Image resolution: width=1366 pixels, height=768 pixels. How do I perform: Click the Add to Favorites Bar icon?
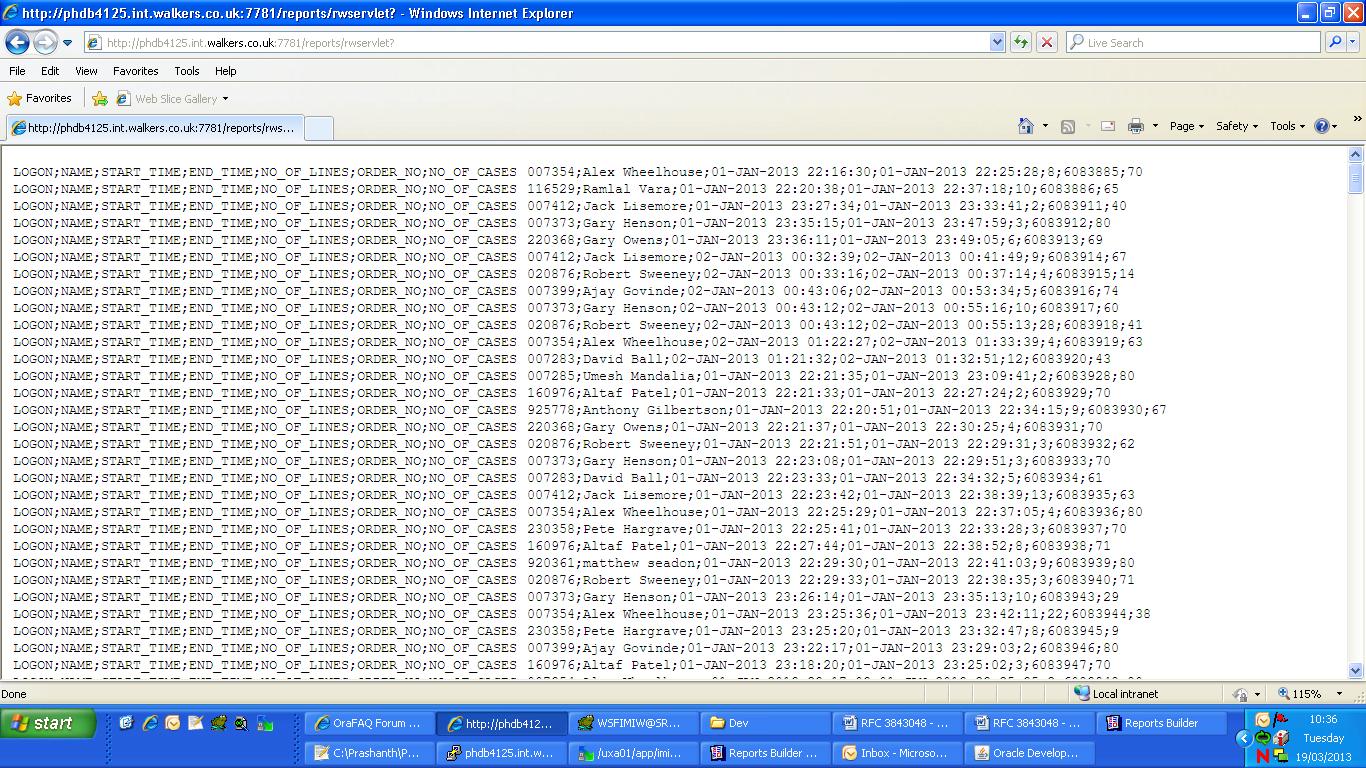(x=100, y=99)
